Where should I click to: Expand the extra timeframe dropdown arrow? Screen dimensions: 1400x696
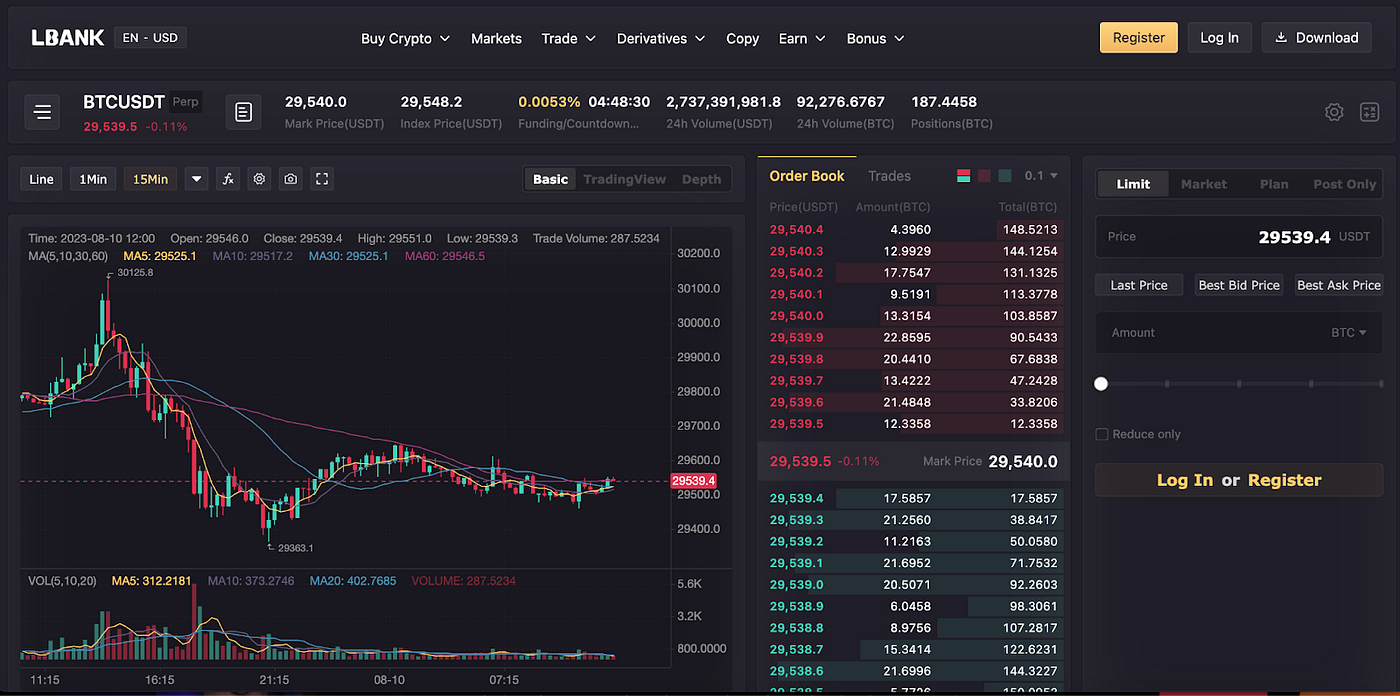coord(196,178)
